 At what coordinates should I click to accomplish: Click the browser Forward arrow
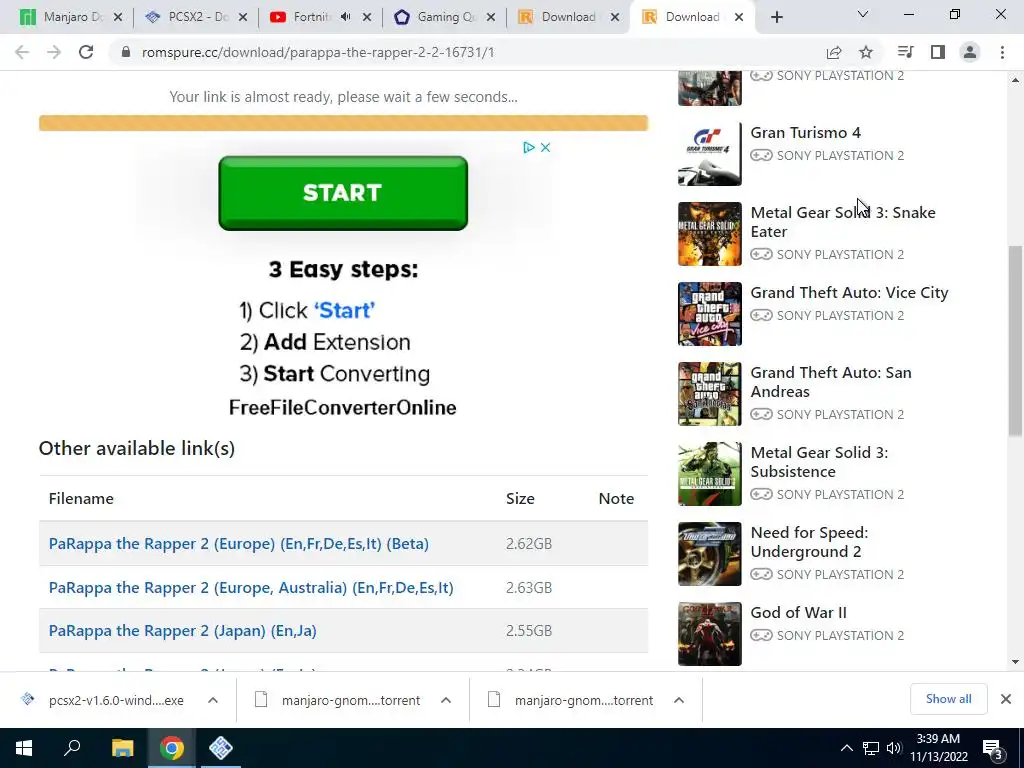(54, 52)
